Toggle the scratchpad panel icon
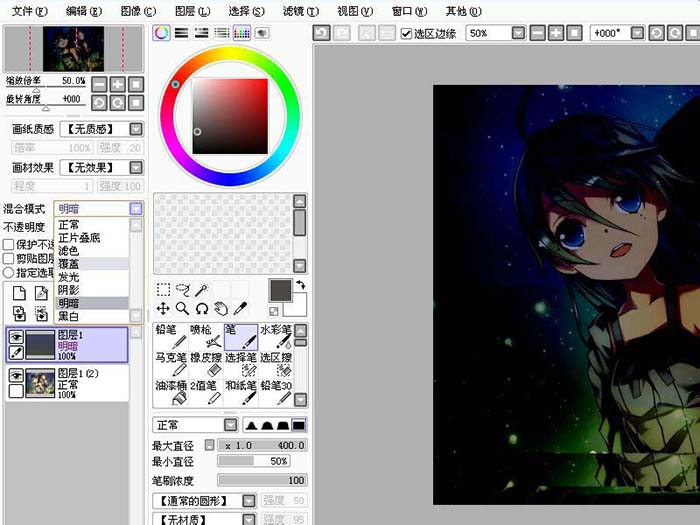The image size is (700, 525). [x=262, y=33]
